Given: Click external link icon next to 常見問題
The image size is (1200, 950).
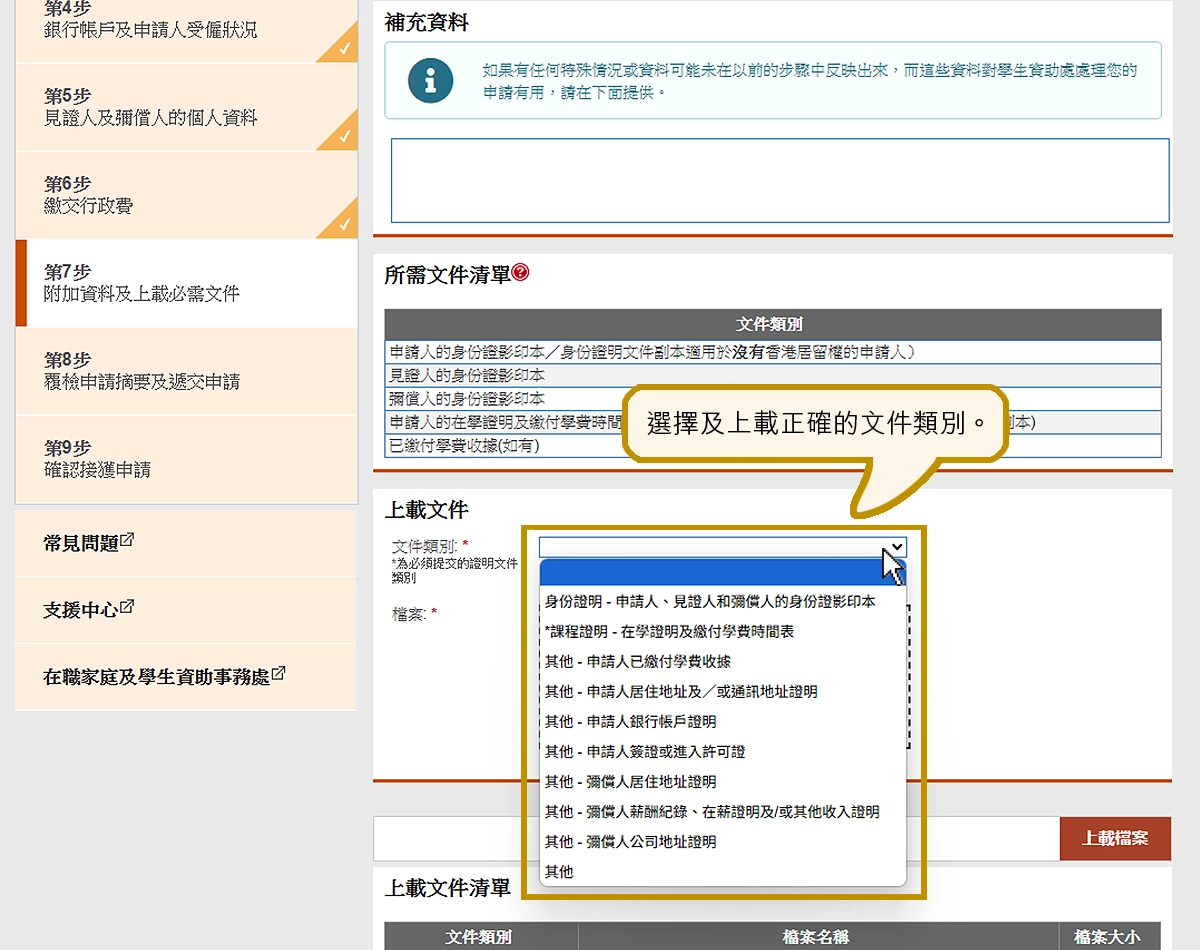Looking at the screenshot, I should click(127, 540).
